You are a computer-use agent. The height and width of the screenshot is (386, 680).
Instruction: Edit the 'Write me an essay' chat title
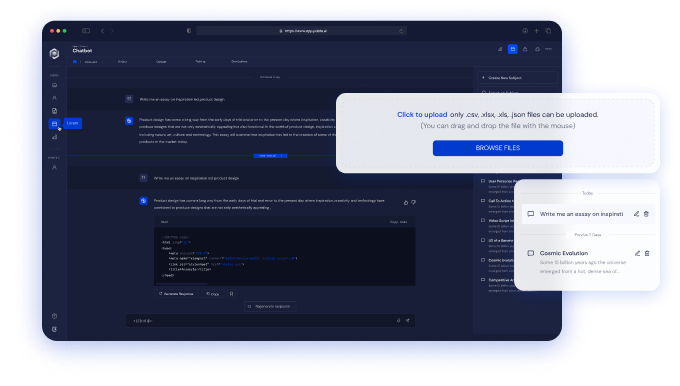(637, 214)
